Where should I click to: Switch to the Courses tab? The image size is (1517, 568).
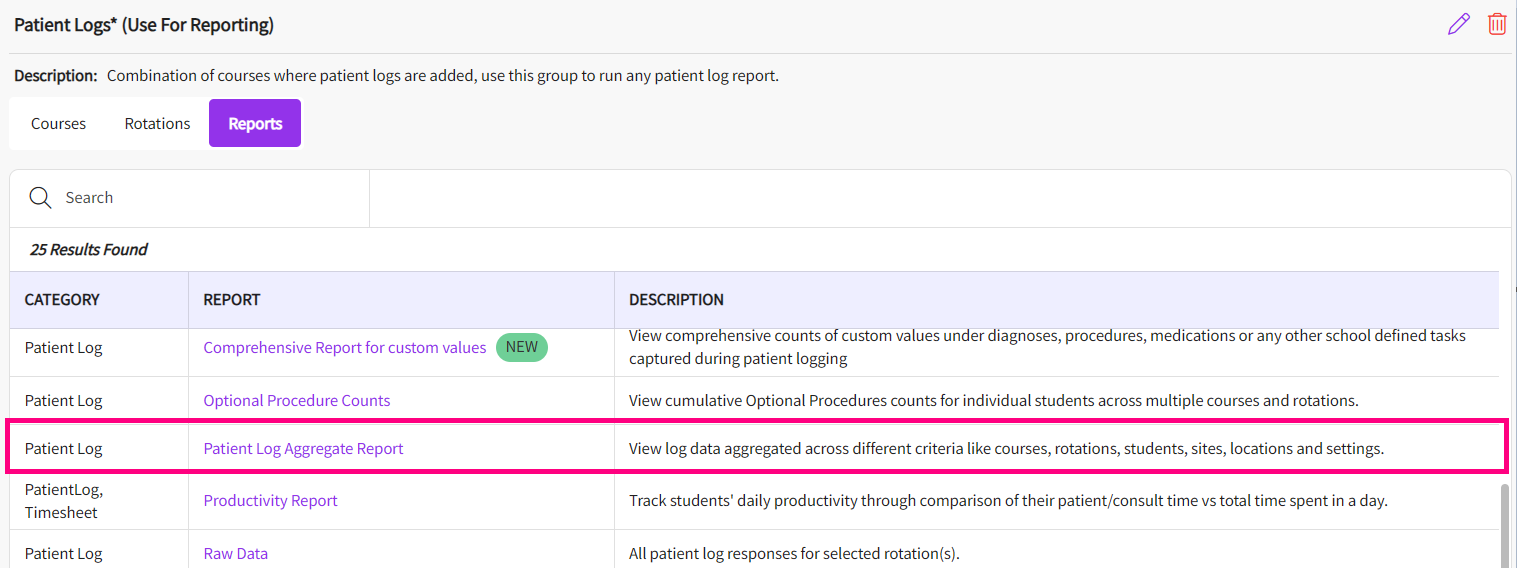[58, 124]
